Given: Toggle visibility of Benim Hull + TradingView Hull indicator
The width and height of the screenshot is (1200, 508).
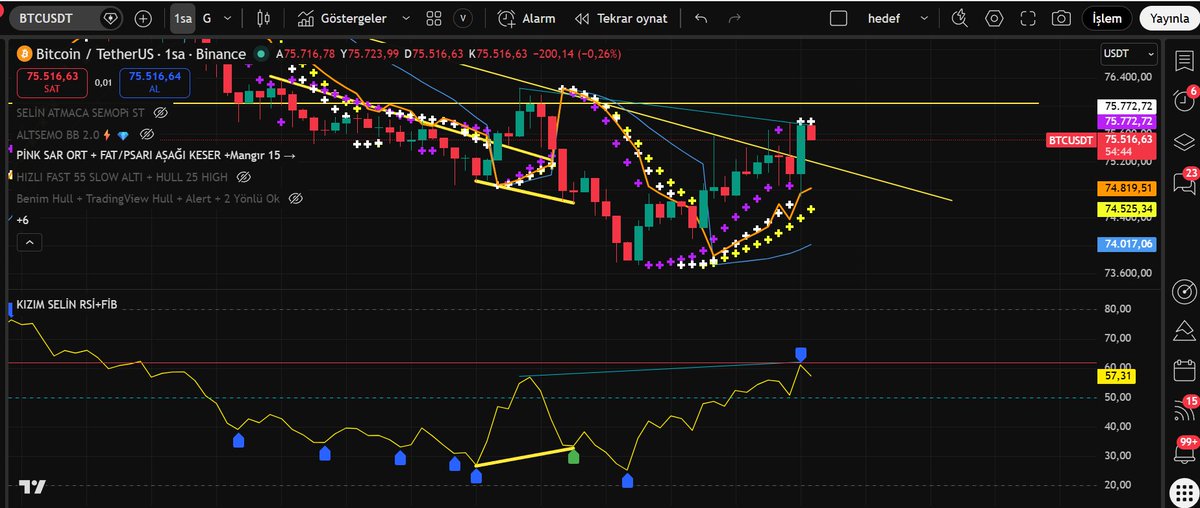Looking at the screenshot, I should coord(295,198).
